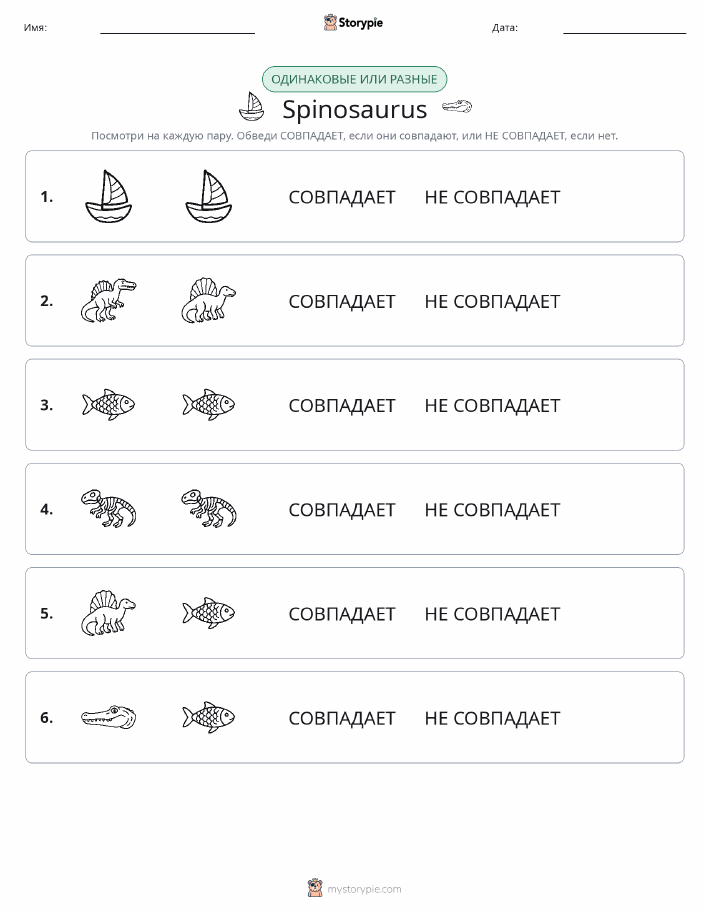Viewport: 709px width, 917px height.
Task: Click the left fish in row 3
Action: (109, 405)
